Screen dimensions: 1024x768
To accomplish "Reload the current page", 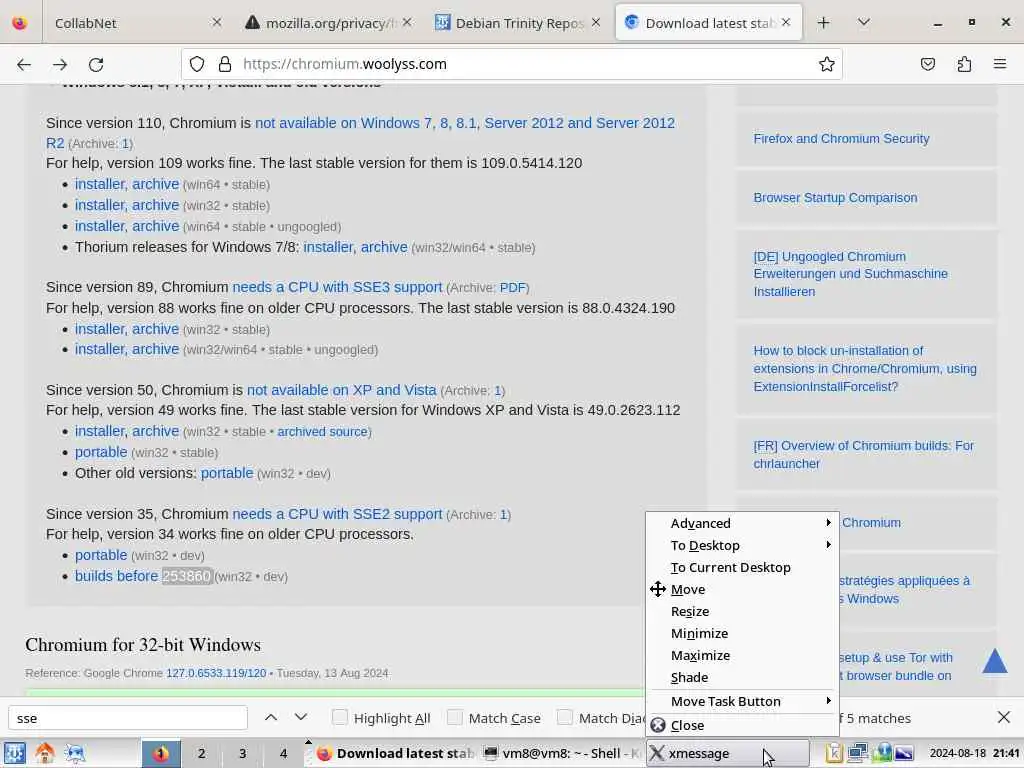I will [x=96, y=64].
